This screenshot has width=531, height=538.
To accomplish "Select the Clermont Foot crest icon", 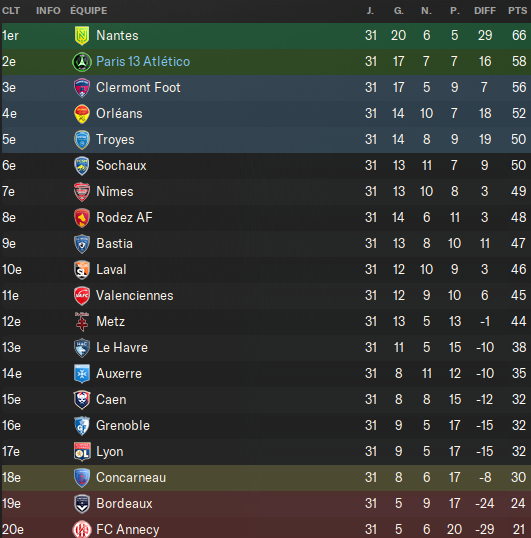I will pos(82,88).
